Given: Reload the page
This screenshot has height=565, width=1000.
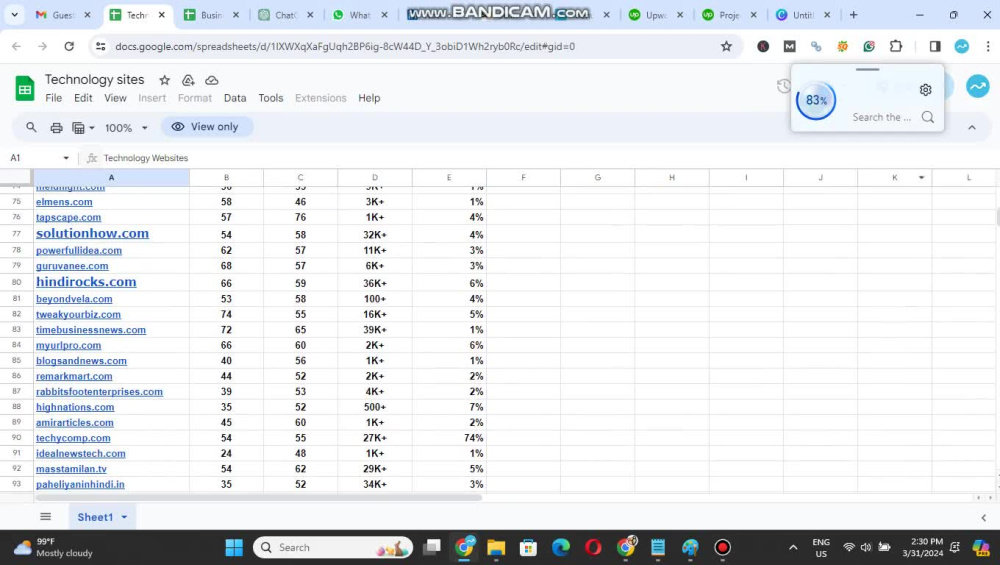Looking at the screenshot, I should [69, 46].
